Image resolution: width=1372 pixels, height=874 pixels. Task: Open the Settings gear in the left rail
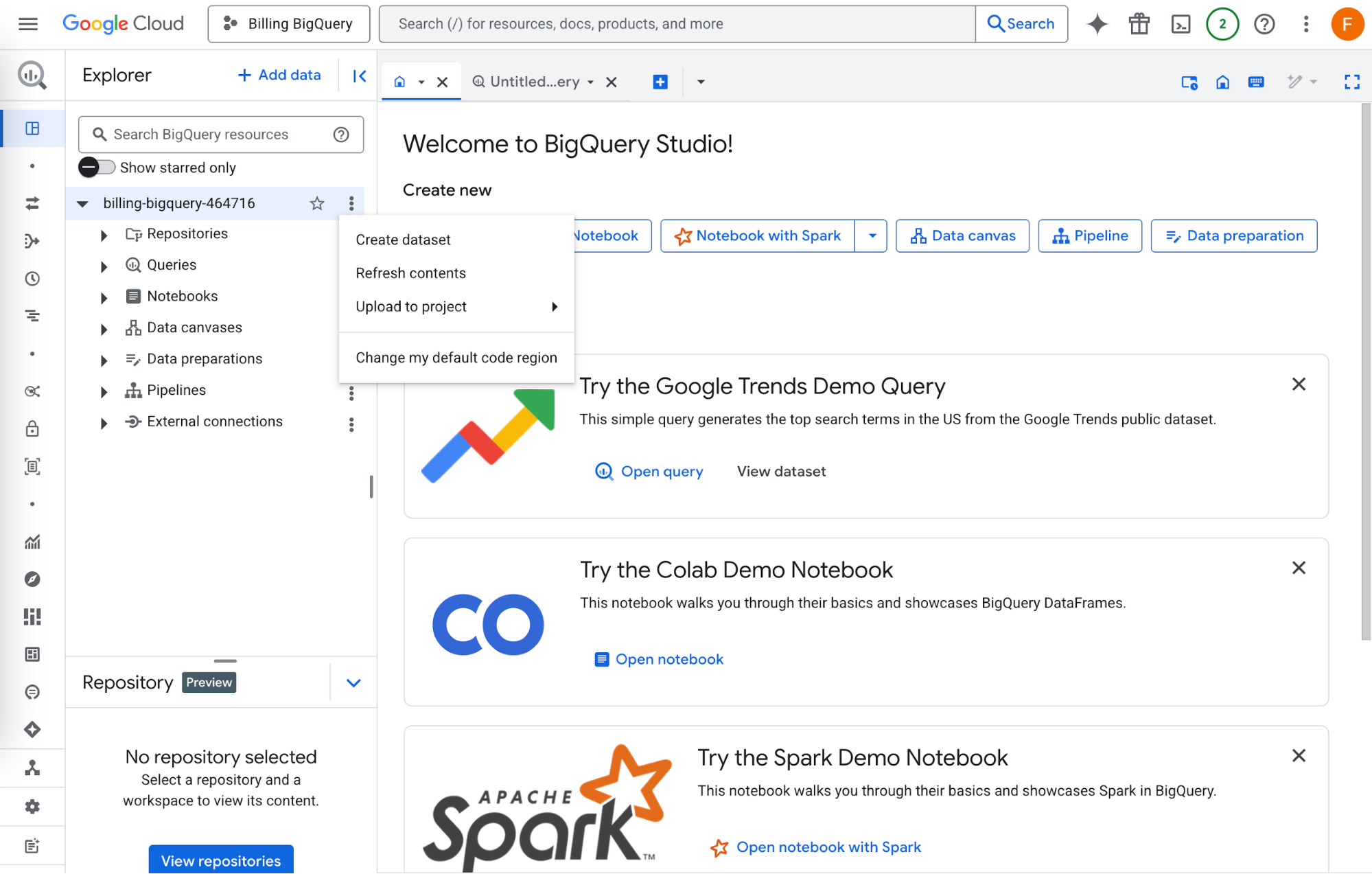pos(32,806)
